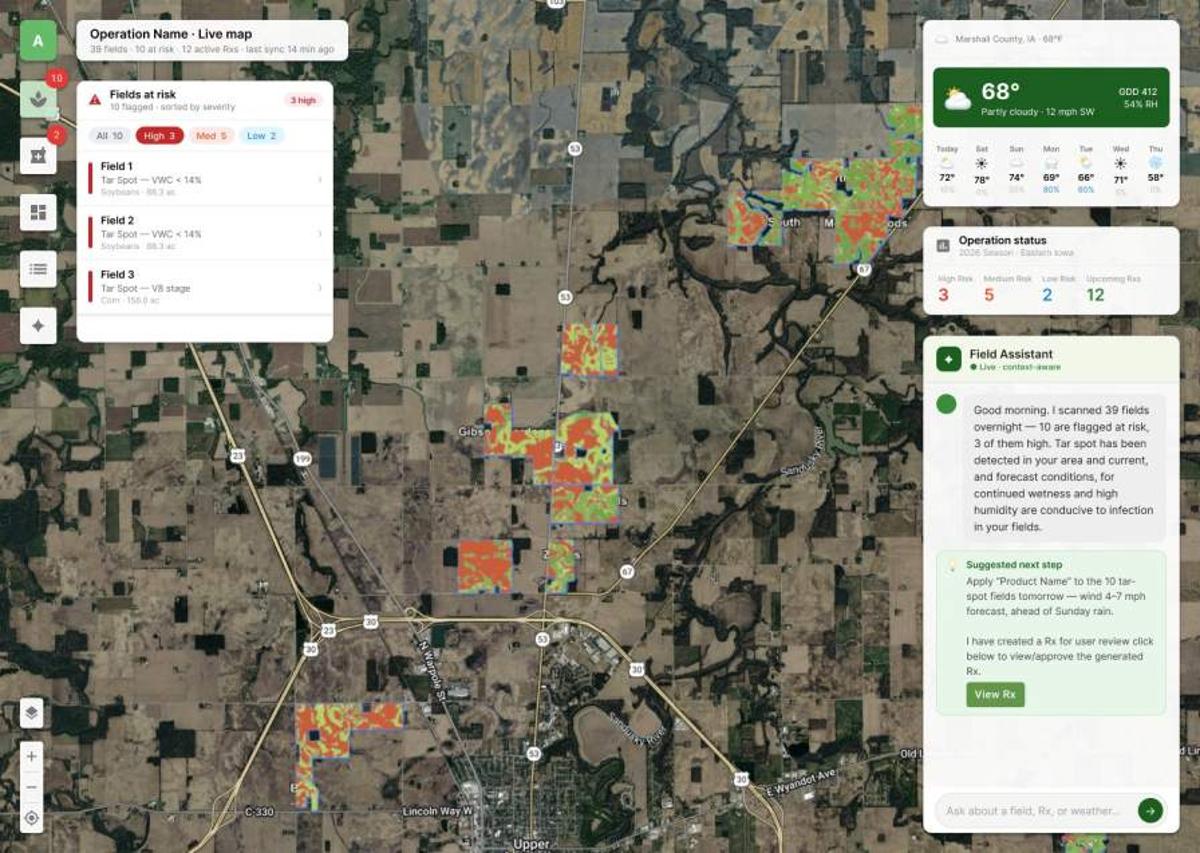Open the prescriptions Rx sidebar icon
Viewport: 1200px width, 853px height.
[x=38, y=155]
